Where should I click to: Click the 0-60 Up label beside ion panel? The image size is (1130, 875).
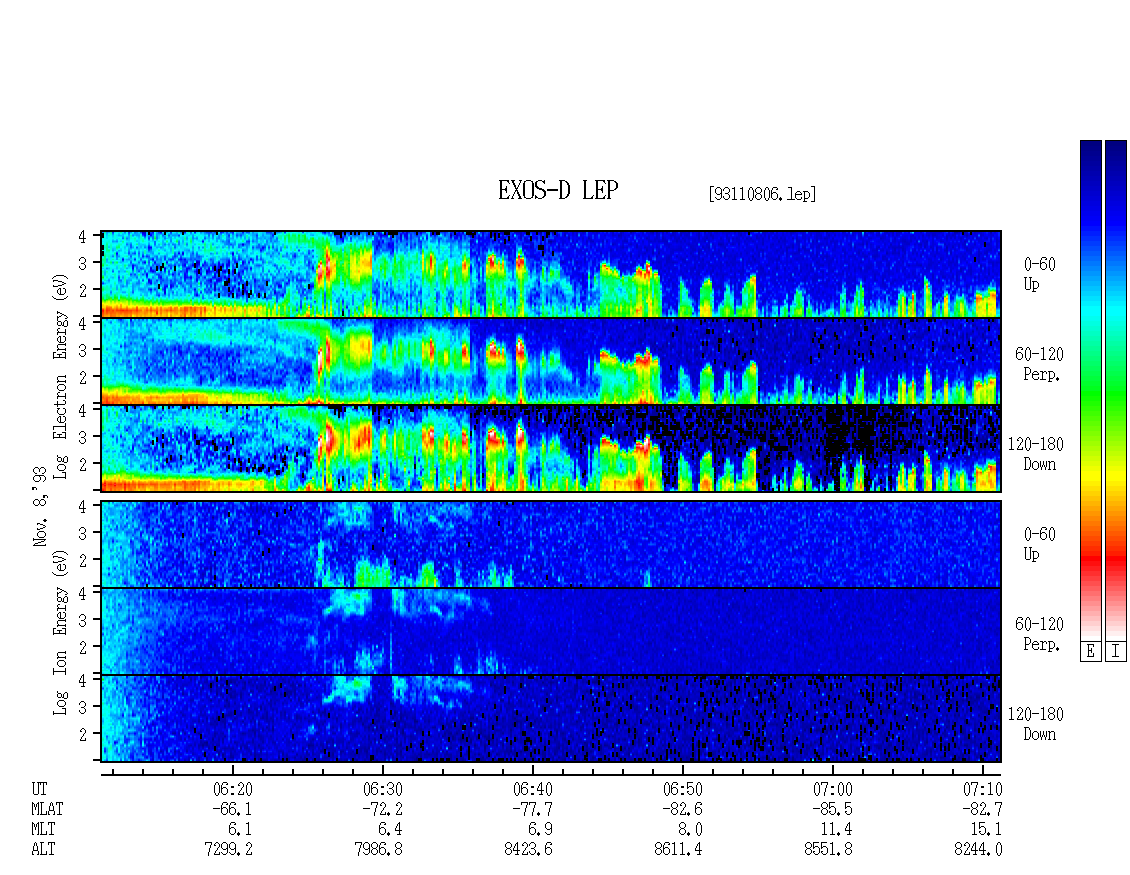pyautogui.click(x=1039, y=543)
